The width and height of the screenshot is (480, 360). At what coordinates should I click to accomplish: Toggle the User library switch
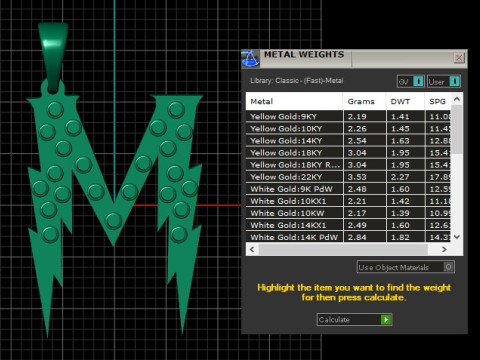pos(444,81)
